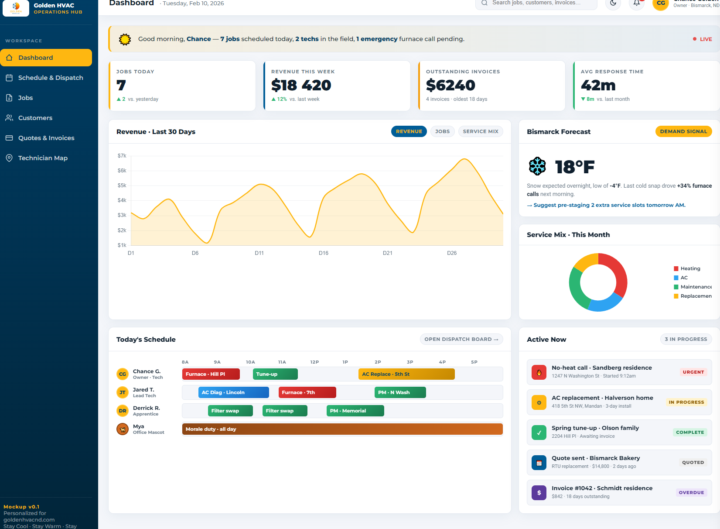The width and height of the screenshot is (720, 529).
Task: Click the URGENT status badge
Action: (693, 372)
